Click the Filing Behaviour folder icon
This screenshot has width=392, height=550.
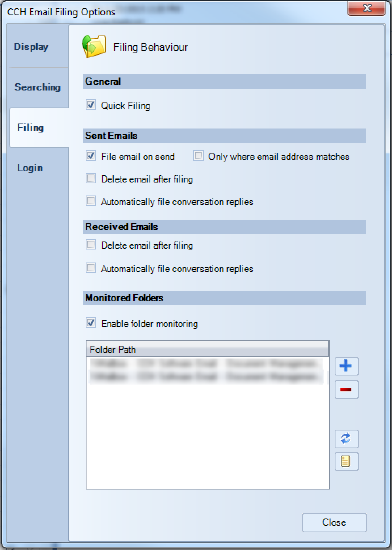[94, 46]
